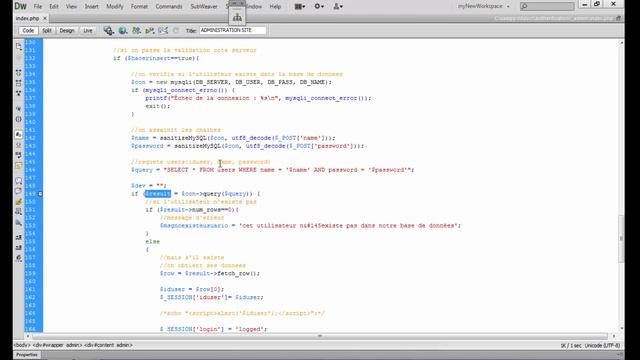Click the scroll-up arrow of code view
Image resolution: width=640 pixels, height=360 pixels.
coord(621,42)
